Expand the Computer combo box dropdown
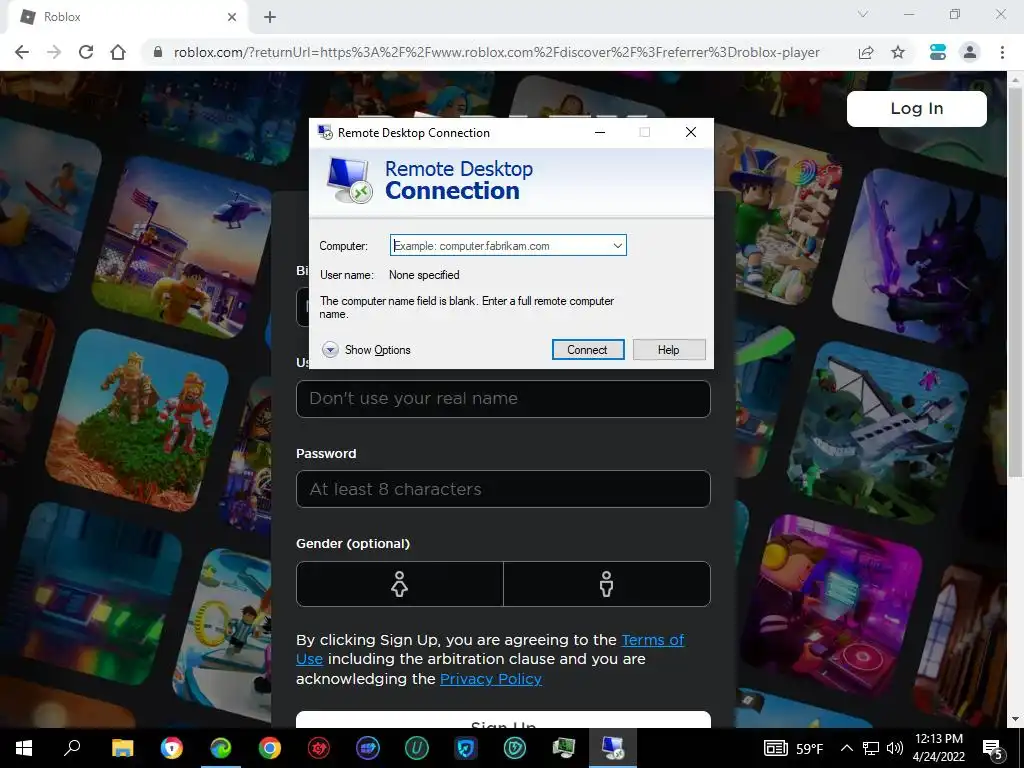This screenshot has width=1024, height=768. 617,246
